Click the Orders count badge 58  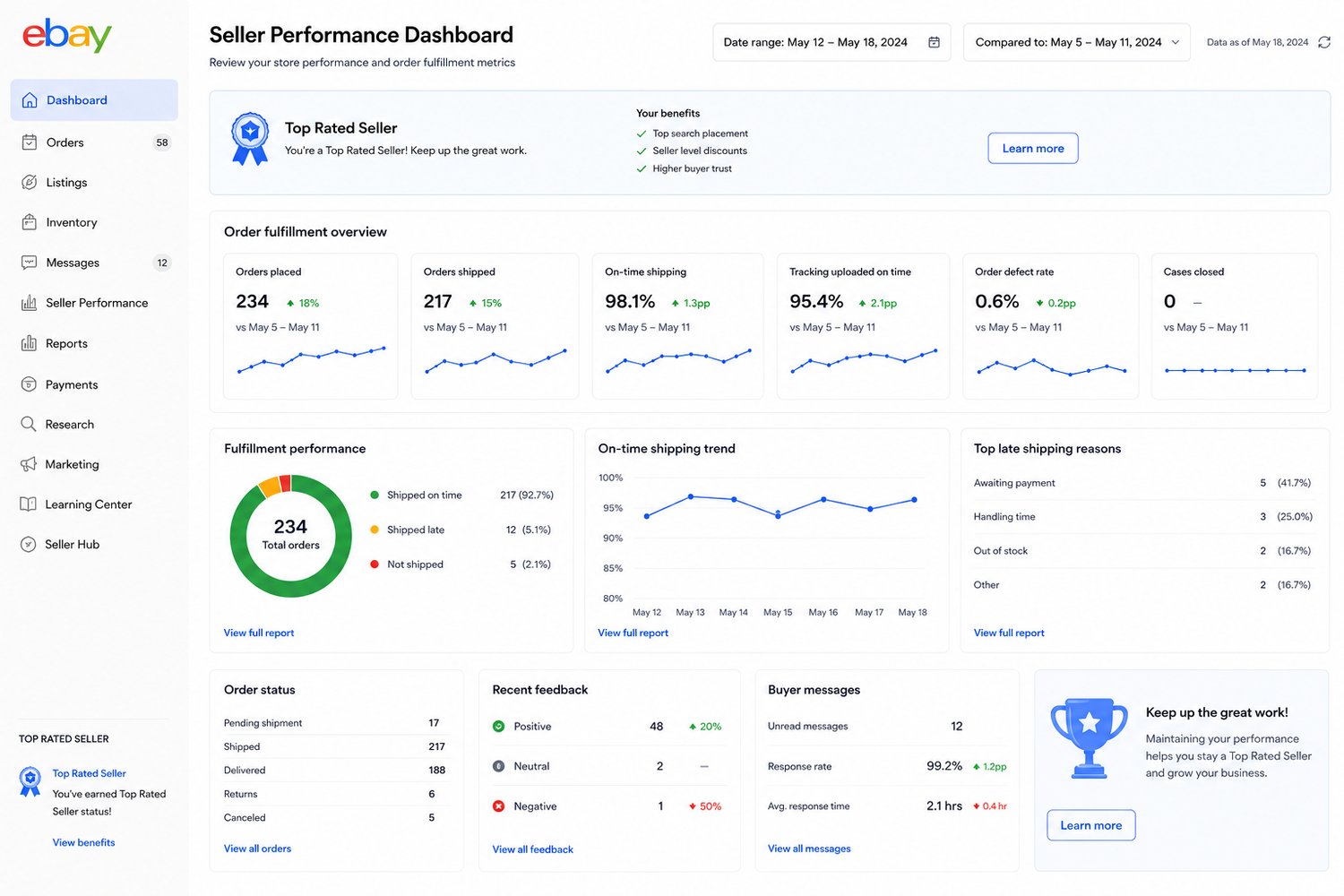pos(162,142)
